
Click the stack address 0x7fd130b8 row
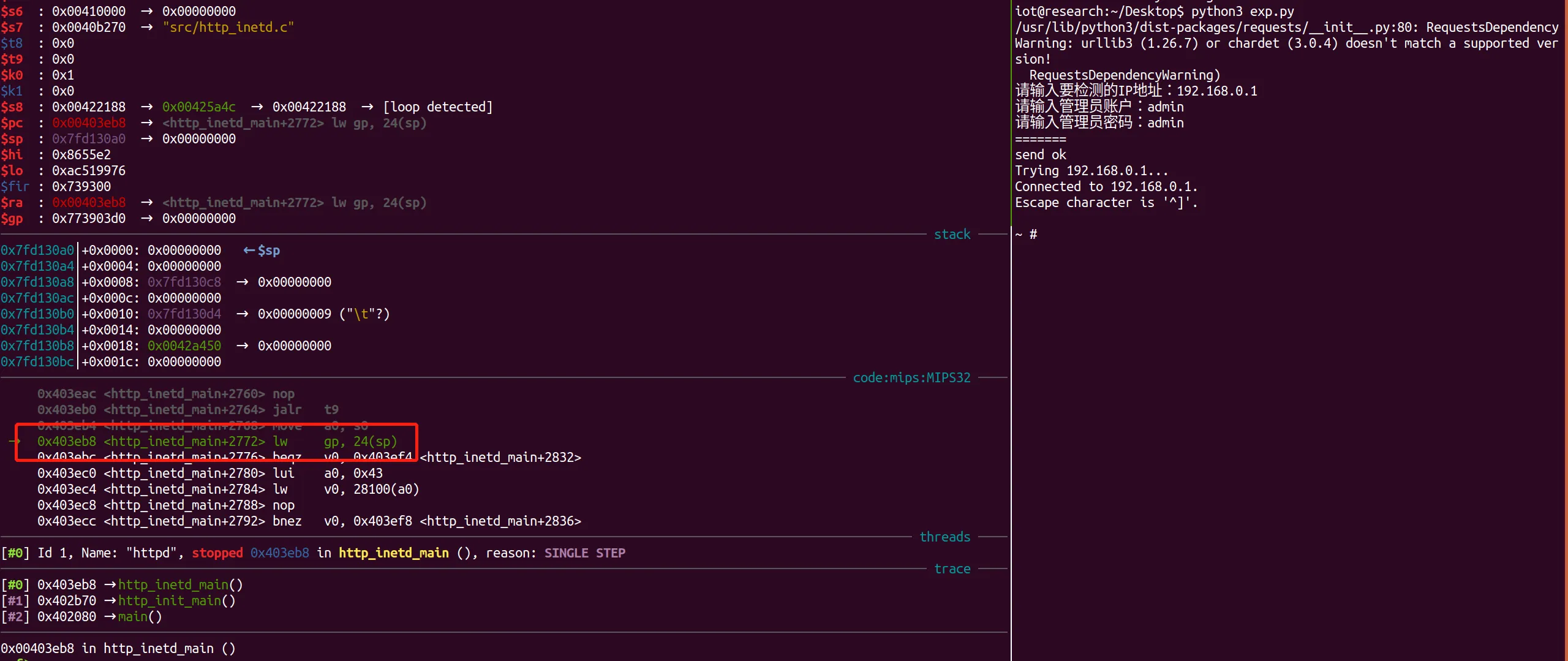[37, 346]
